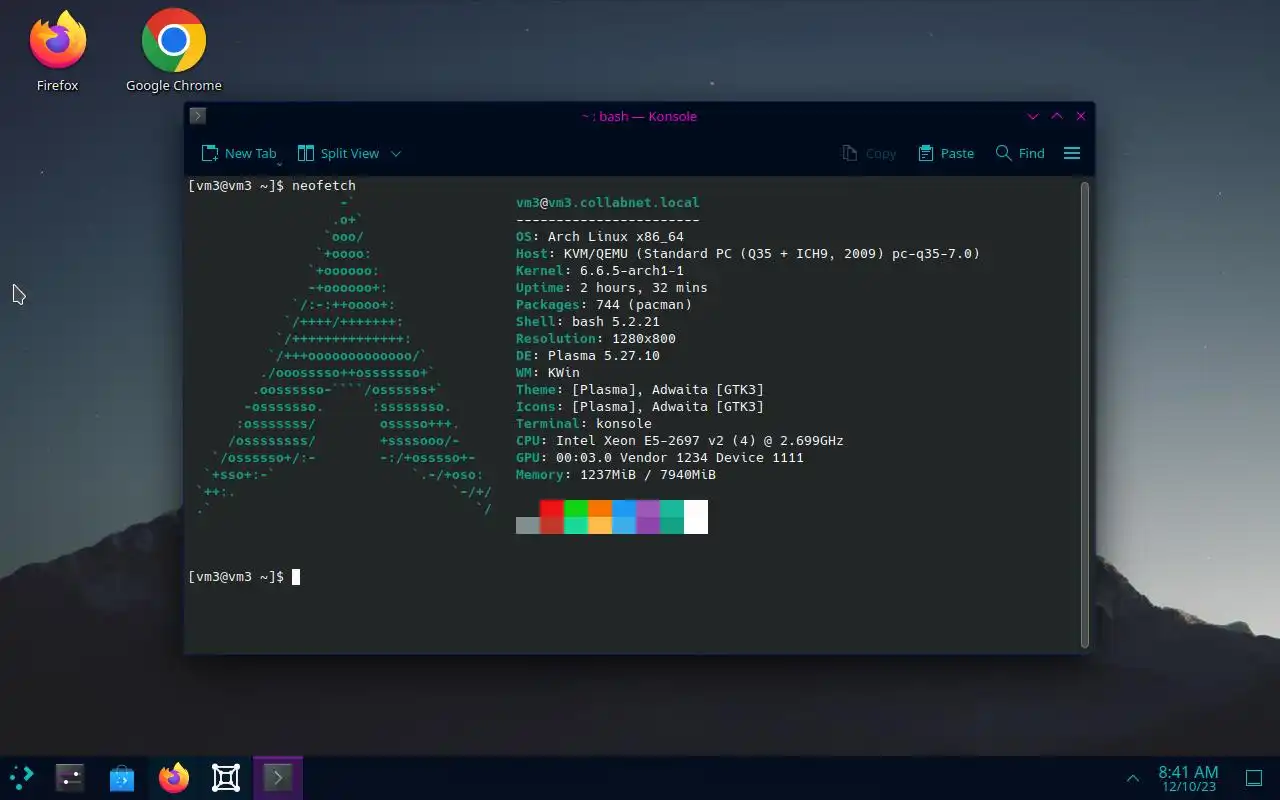Open the Find search in Konsole
1280x800 pixels.
(1020, 153)
